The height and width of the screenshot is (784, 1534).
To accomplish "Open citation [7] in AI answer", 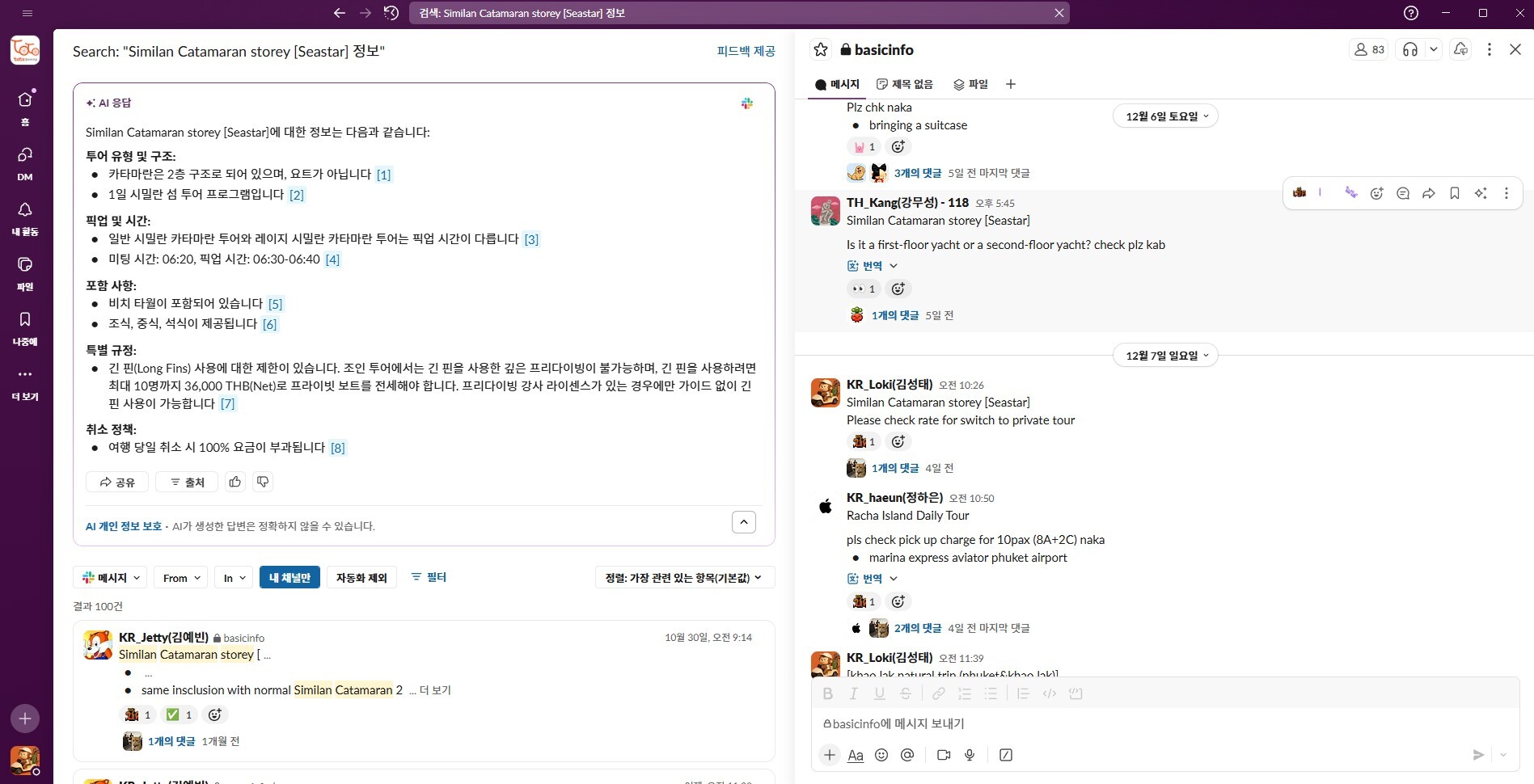I will click(x=228, y=404).
